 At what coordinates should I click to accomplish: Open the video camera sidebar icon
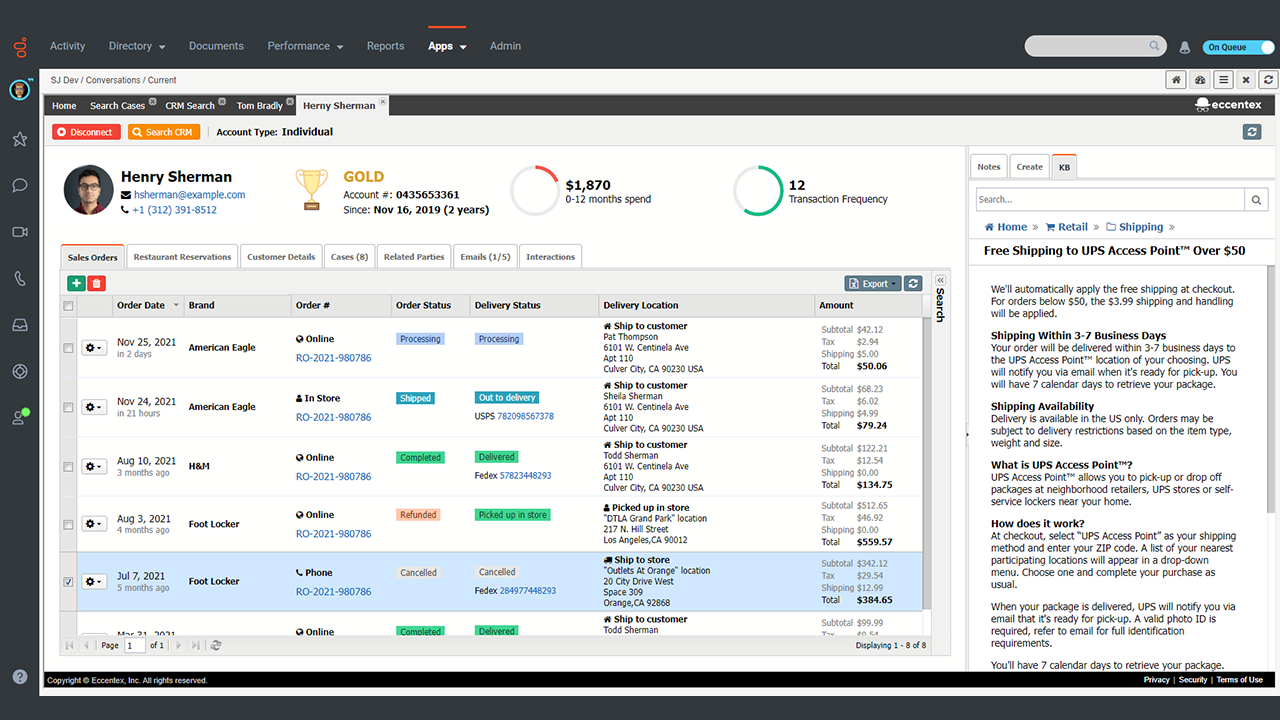pyautogui.click(x=19, y=232)
